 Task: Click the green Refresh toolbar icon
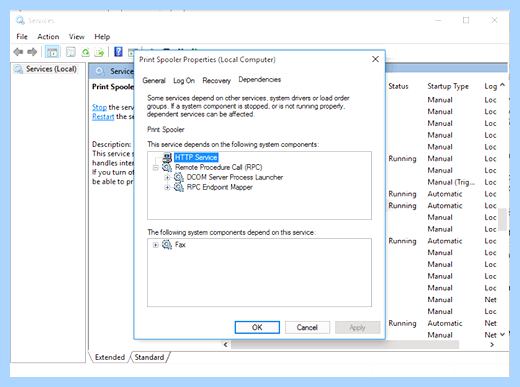click(x=86, y=52)
